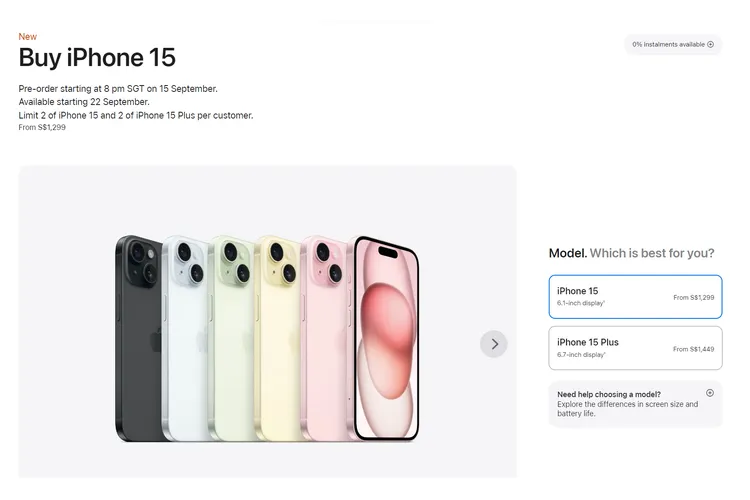Viewport: 750px width, 500px height.
Task: Click the Buy iPhone 15 heading
Action: (x=97, y=57)
